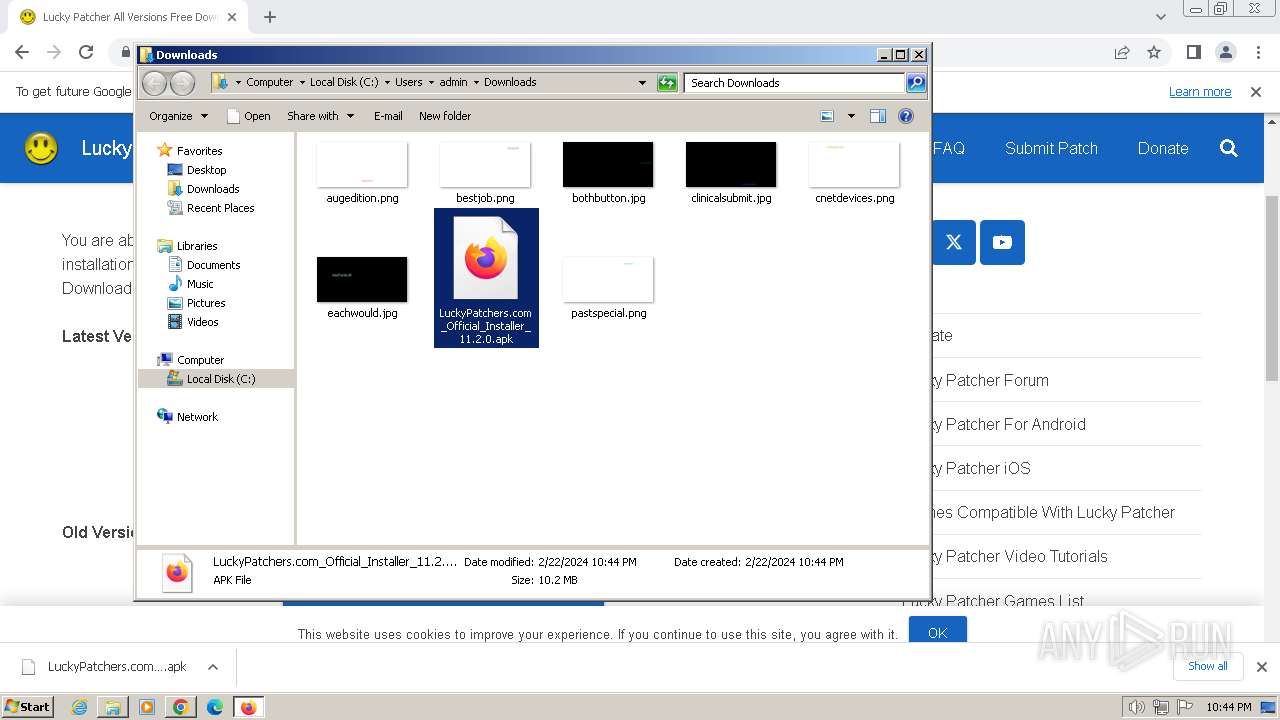
Task: Click admin in the address breadcrumb
Action: [453, 83]
